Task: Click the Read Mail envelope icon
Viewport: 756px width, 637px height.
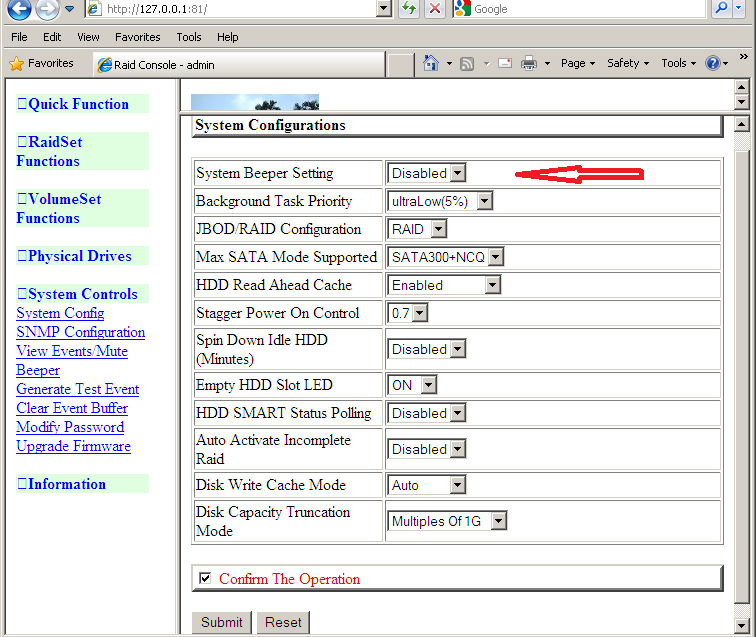Action: (x=505, y=63)
